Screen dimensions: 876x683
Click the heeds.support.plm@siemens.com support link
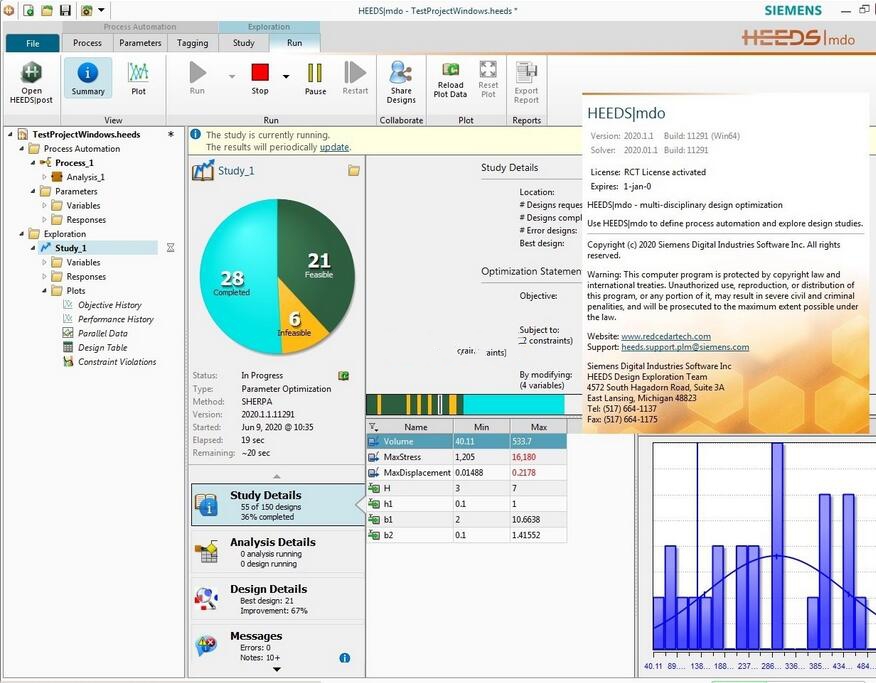coord(685,347)
